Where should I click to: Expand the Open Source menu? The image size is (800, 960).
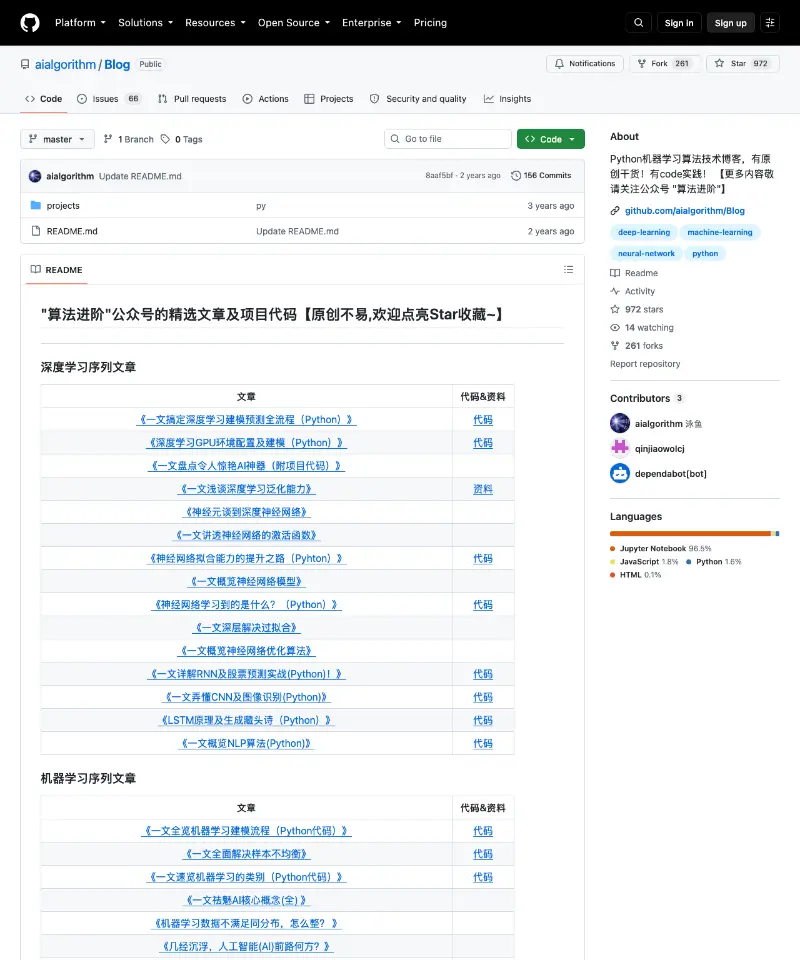tap(294, 23)
